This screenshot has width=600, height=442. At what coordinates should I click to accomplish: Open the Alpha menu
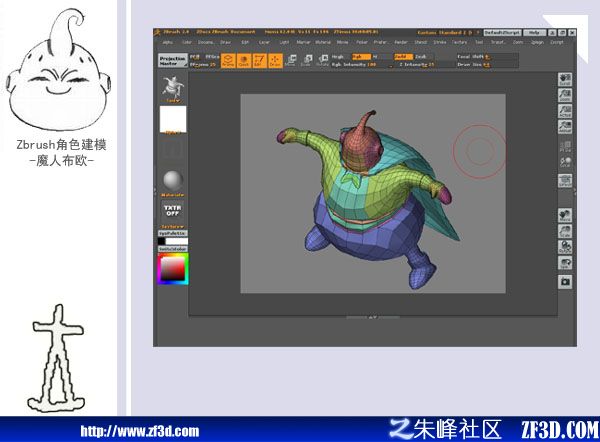click(x=168, y=42)
